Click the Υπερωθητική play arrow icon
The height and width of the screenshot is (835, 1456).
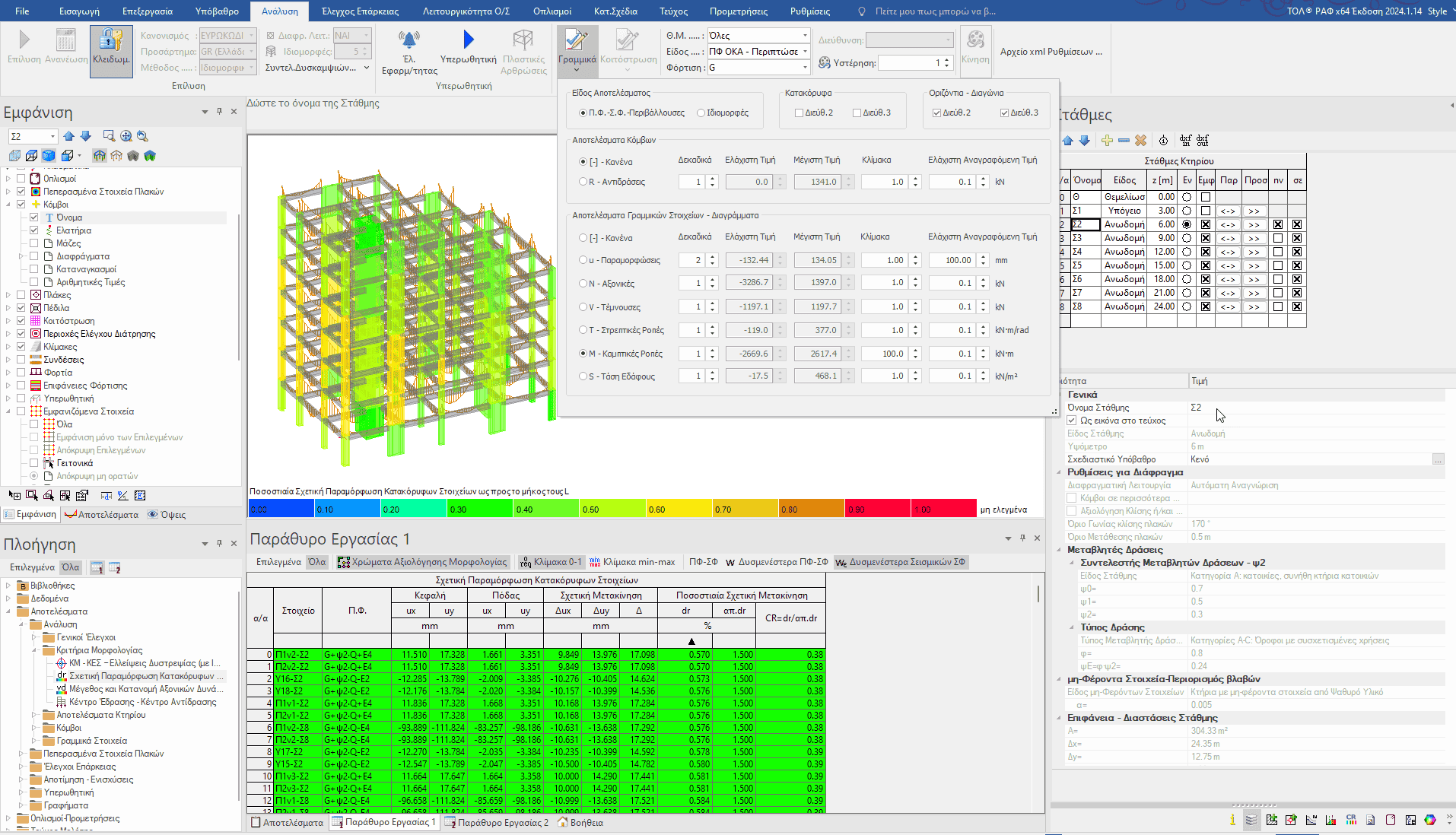tap(468, 40)
